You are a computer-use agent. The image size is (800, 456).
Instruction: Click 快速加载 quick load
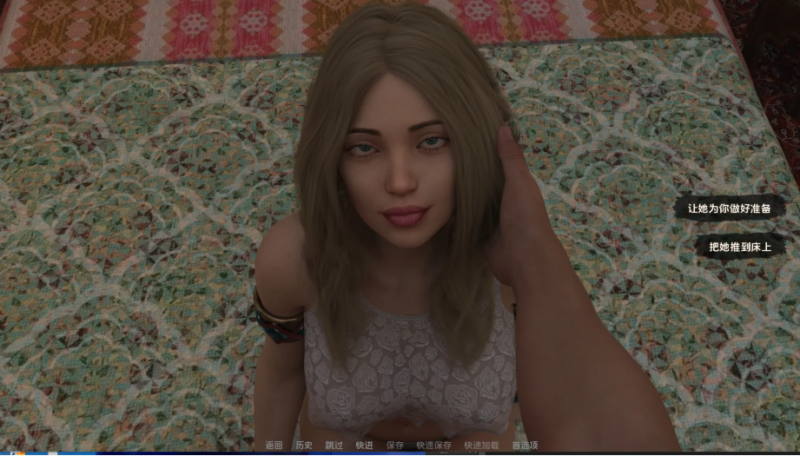482,445
